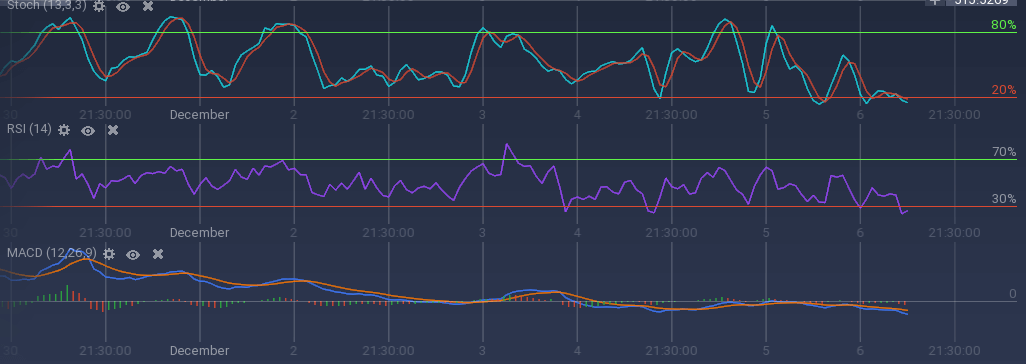
Task: Hide the MACD indicator with eye icon
Action: pyautogui.click(x=133, y=254)
